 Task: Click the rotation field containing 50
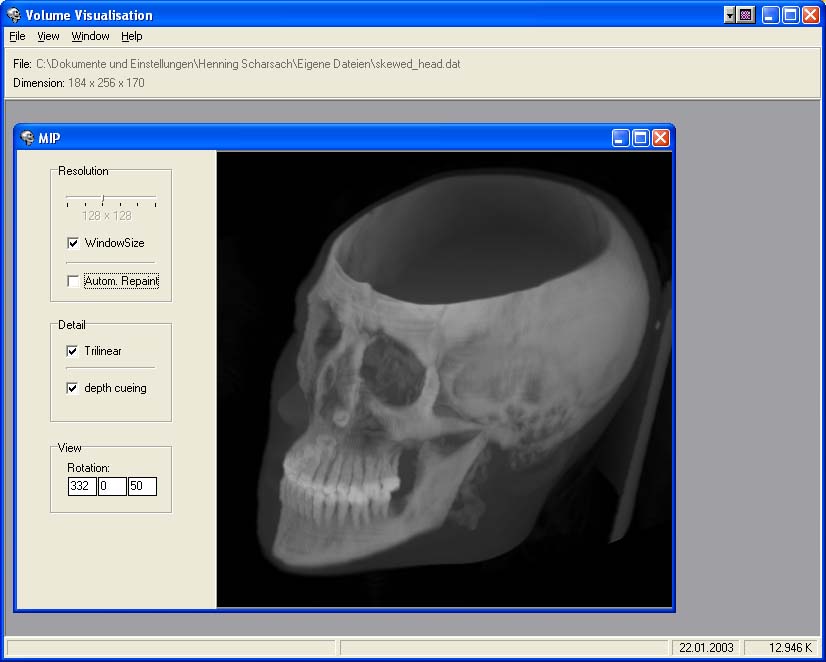142,487
